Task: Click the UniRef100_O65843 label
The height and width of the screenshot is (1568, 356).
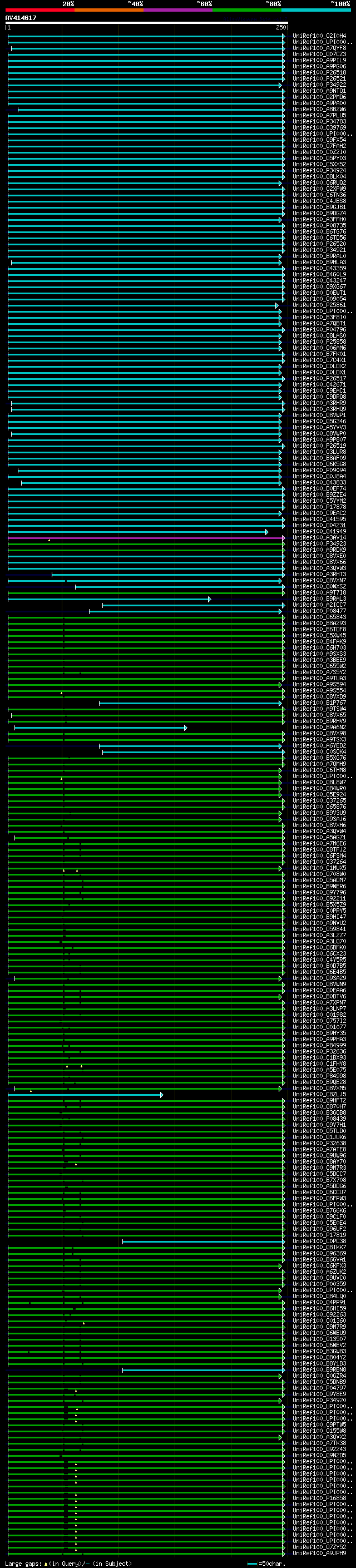Action: click(319, 617)
